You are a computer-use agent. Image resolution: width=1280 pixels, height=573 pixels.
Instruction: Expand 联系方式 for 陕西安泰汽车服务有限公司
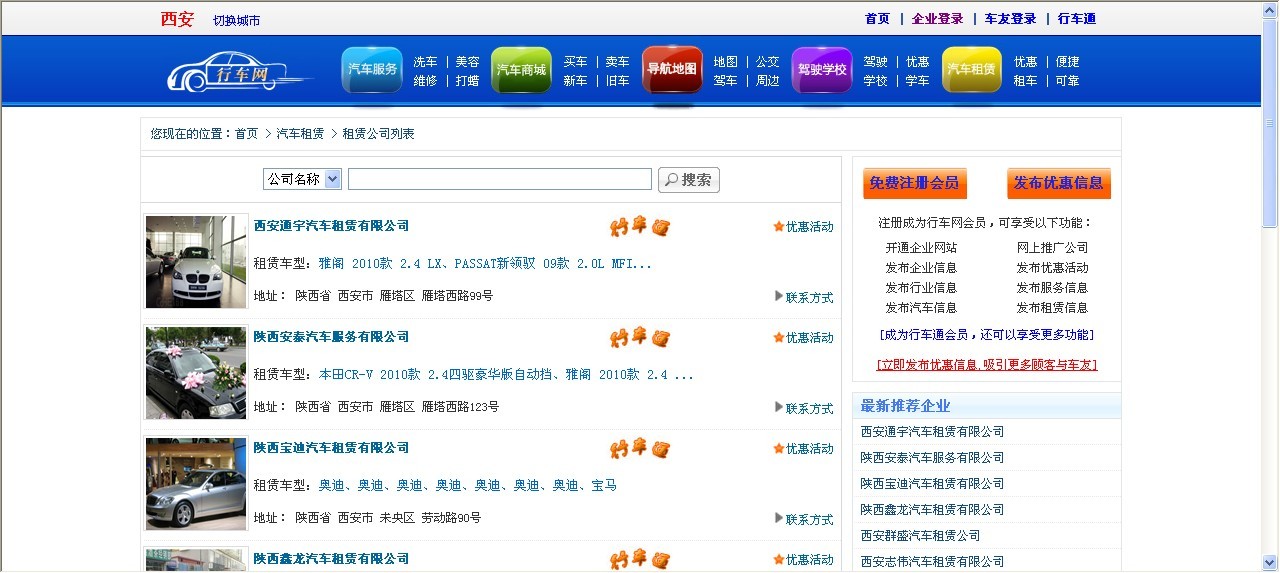pyautogui.click(x=804, y=408)
